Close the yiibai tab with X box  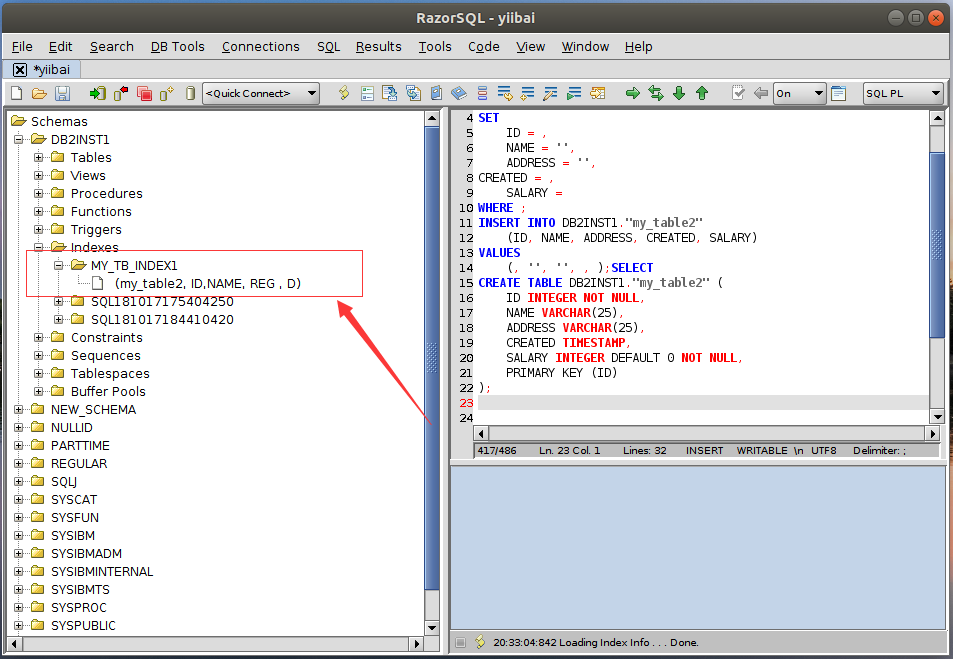(20, 69)
